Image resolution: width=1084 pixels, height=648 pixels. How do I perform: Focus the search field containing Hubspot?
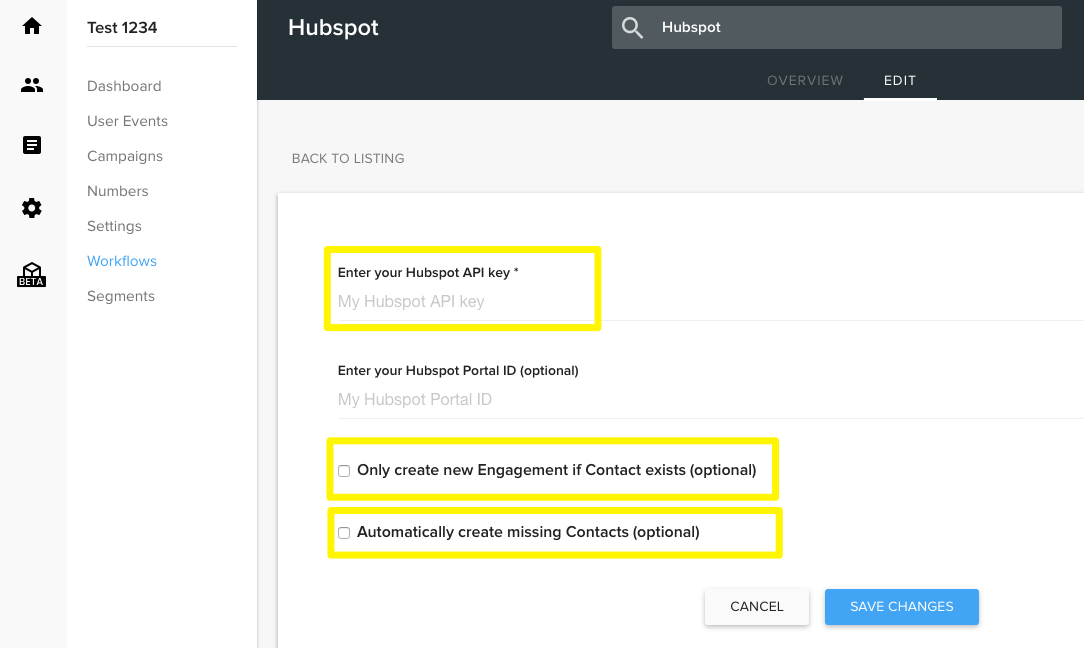tap(837, 28)
